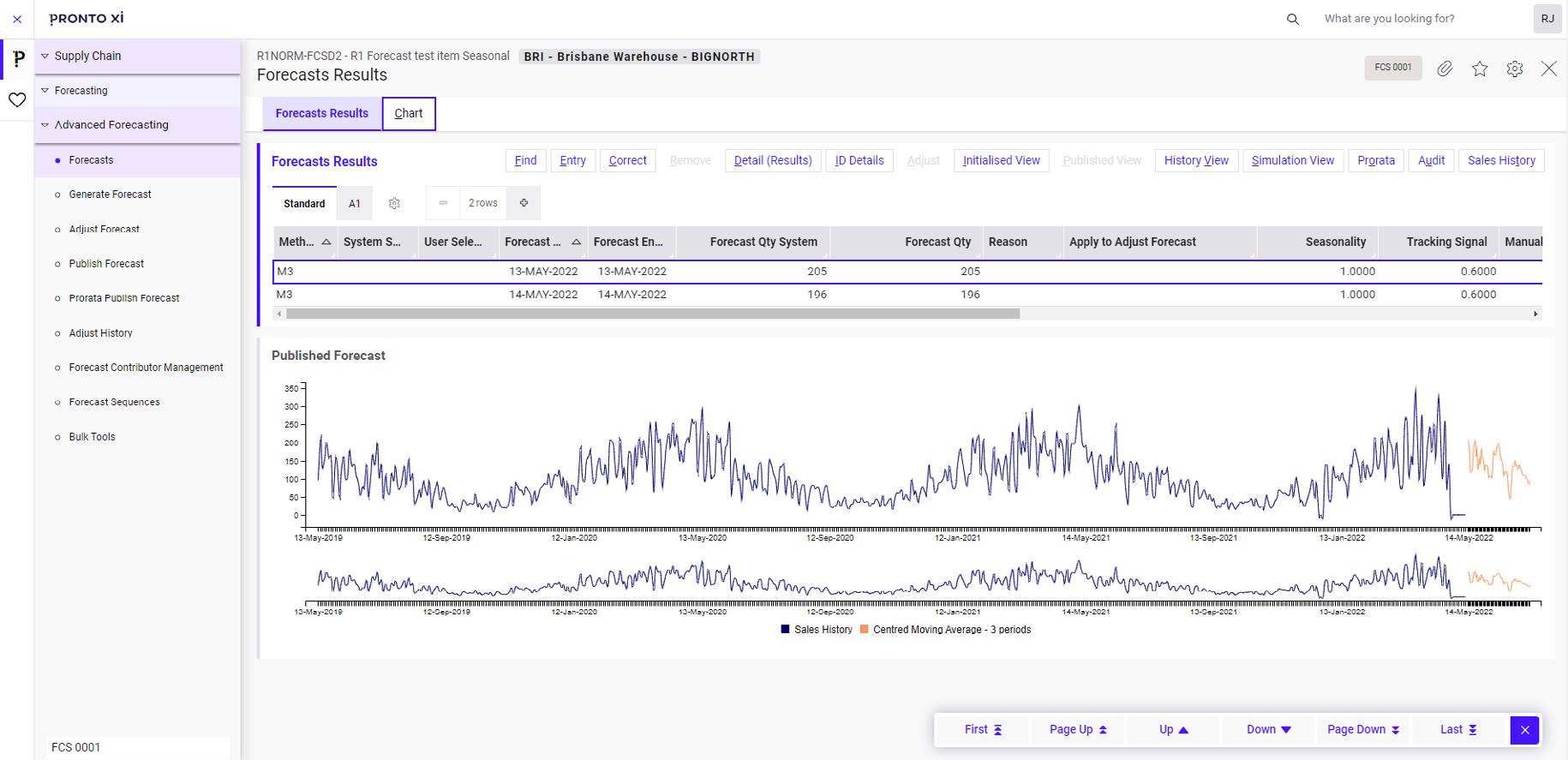Click Page Down navigation button

coord(1363,730)
